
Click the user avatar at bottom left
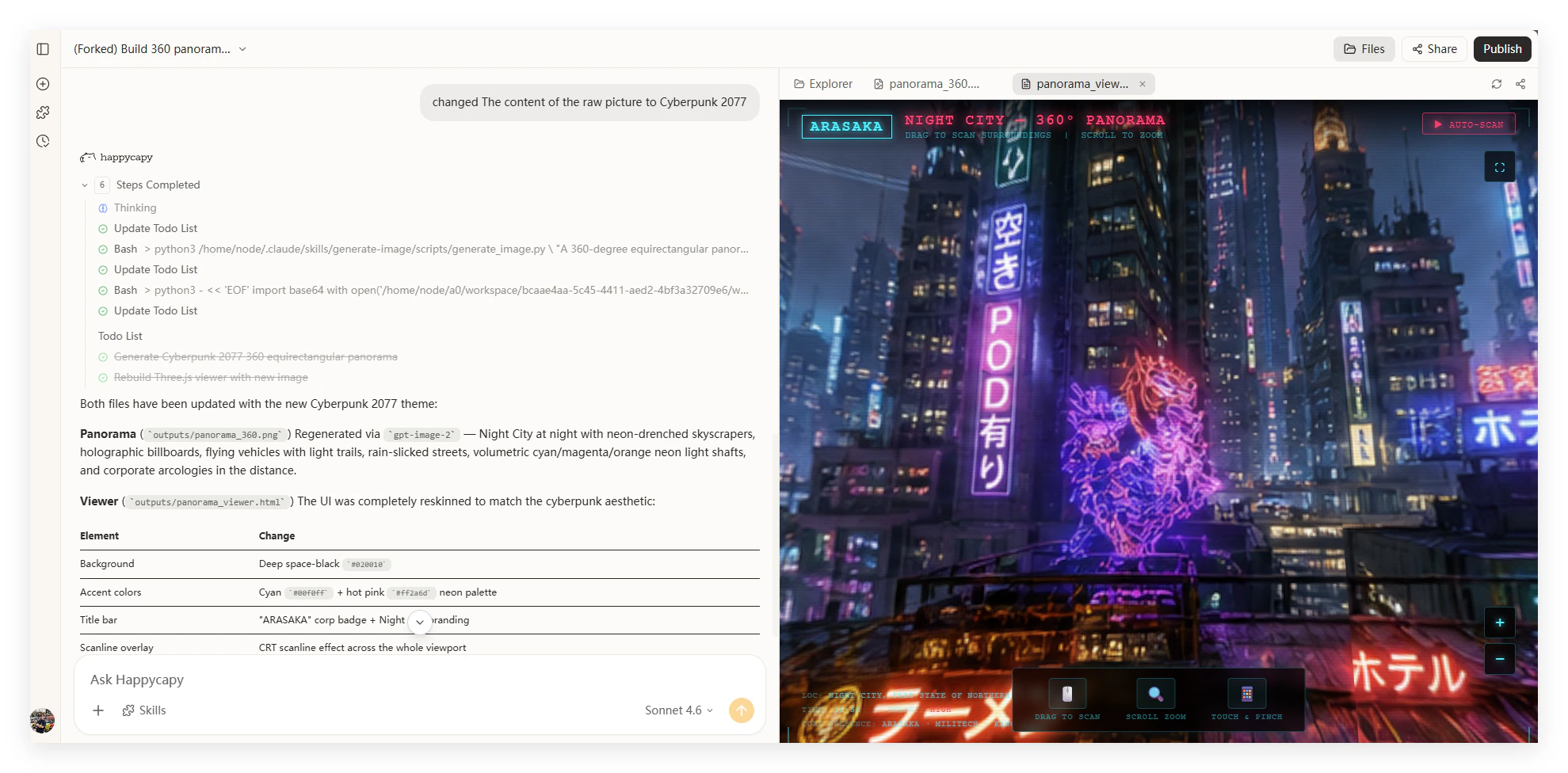point(42,721)
